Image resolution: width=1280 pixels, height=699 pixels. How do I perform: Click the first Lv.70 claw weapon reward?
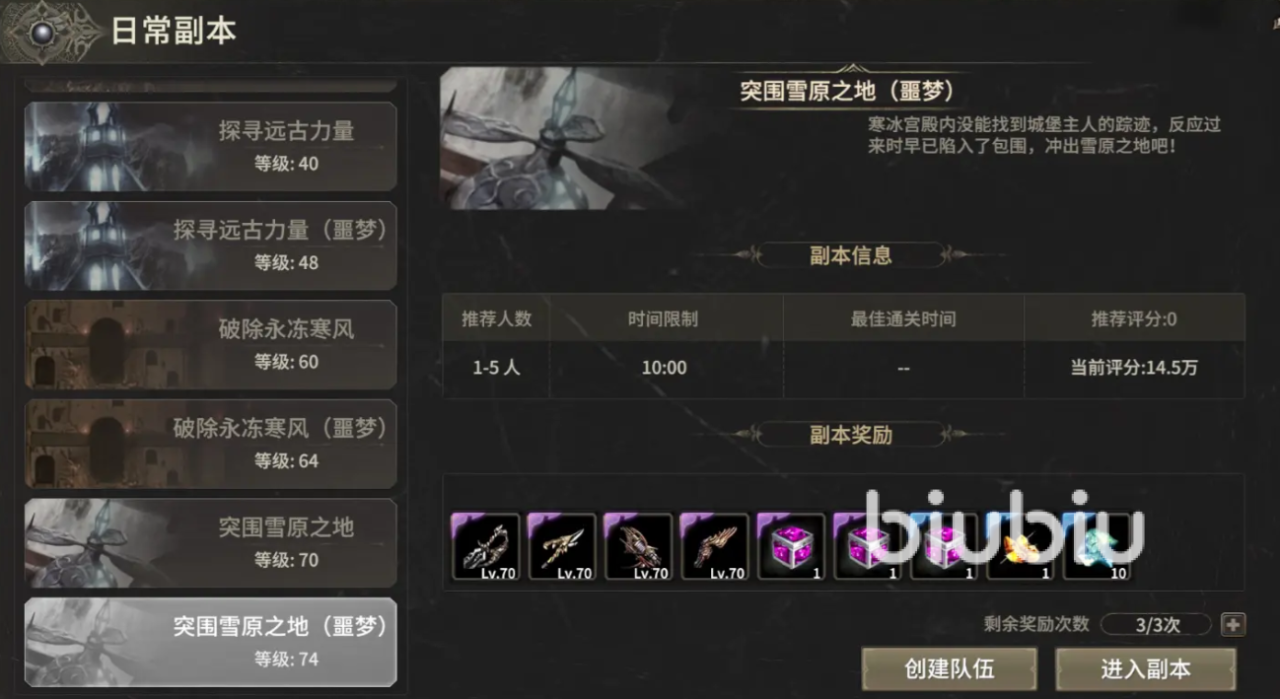(486, 546)
